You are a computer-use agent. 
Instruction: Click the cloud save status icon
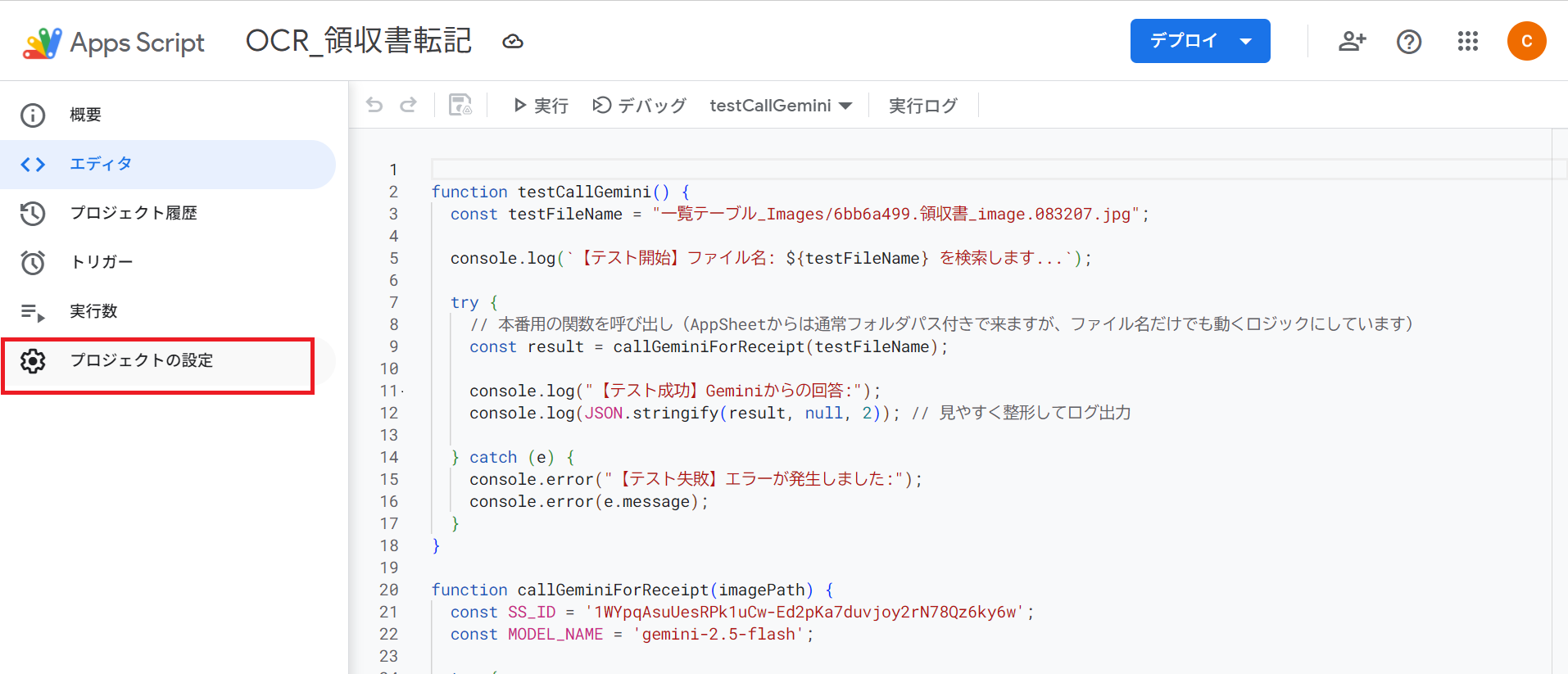[513, 42]
